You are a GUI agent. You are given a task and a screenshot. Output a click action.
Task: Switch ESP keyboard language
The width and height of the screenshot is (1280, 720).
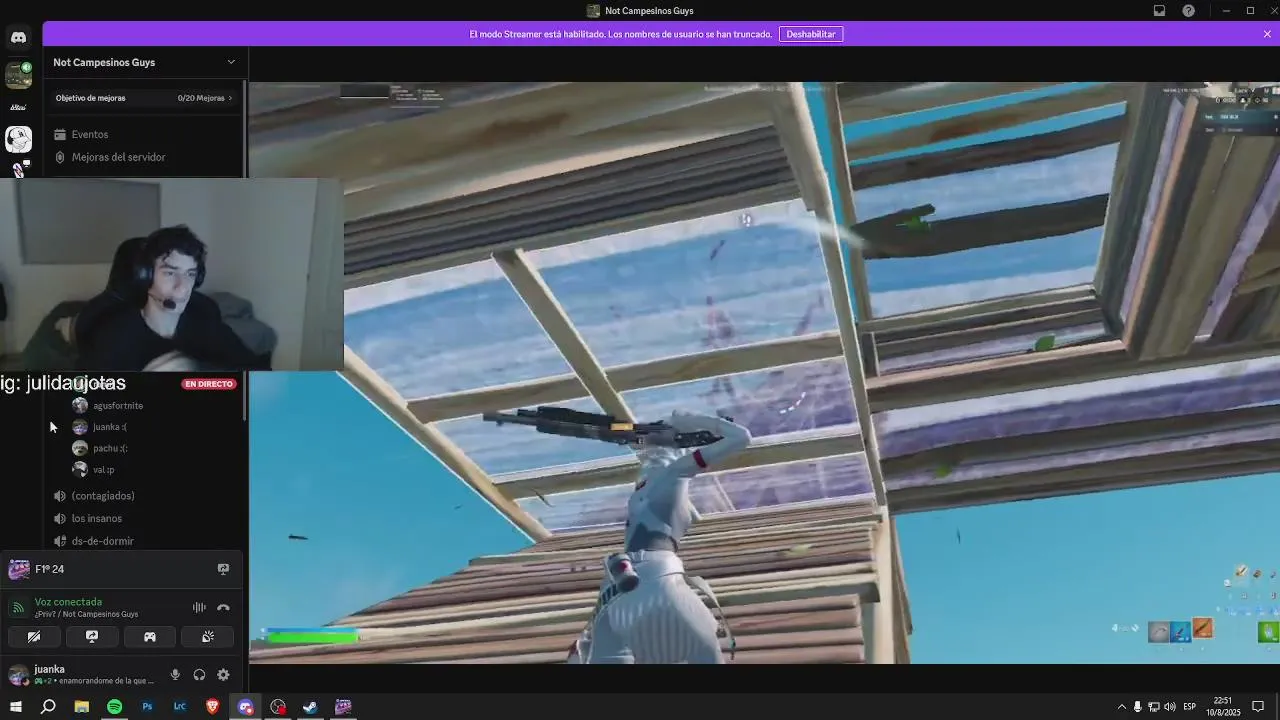click(x=1190, y=707)
